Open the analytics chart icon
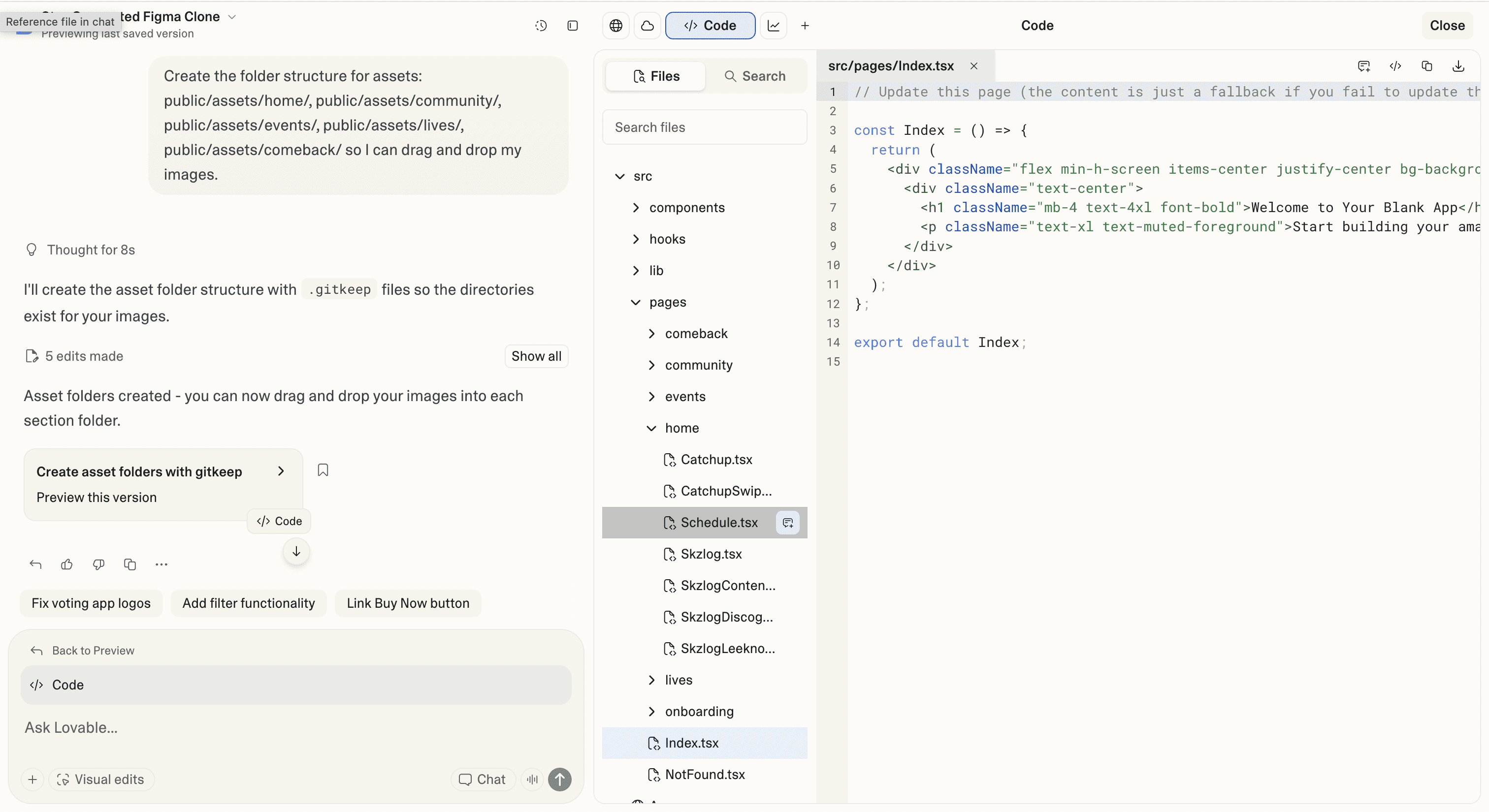The image size is (1489, 812). [774, 26]
